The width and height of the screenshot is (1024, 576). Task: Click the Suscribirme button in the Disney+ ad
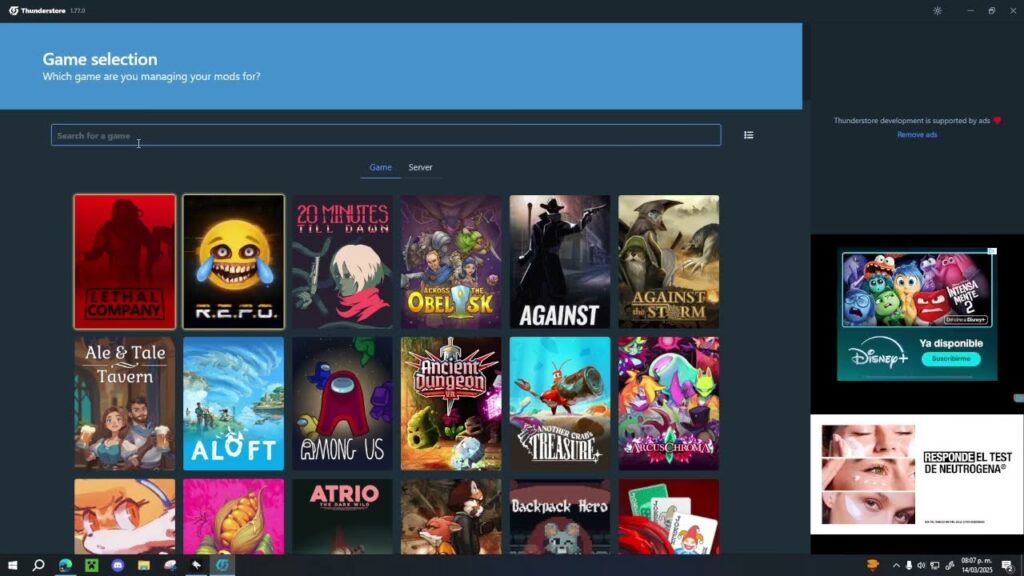click(951, 359)
